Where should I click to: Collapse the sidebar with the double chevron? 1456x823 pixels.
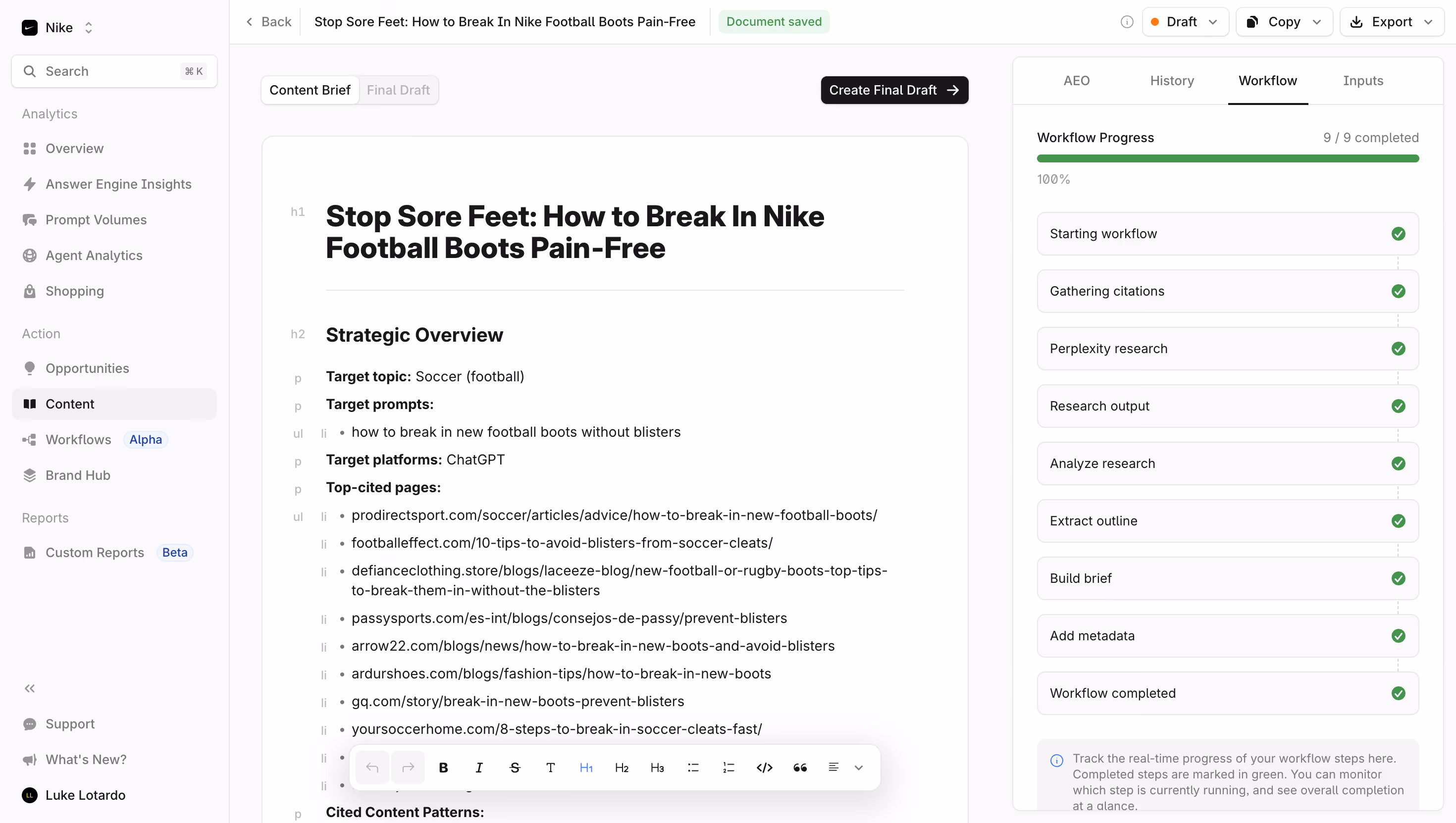click(x=29, y=688)
